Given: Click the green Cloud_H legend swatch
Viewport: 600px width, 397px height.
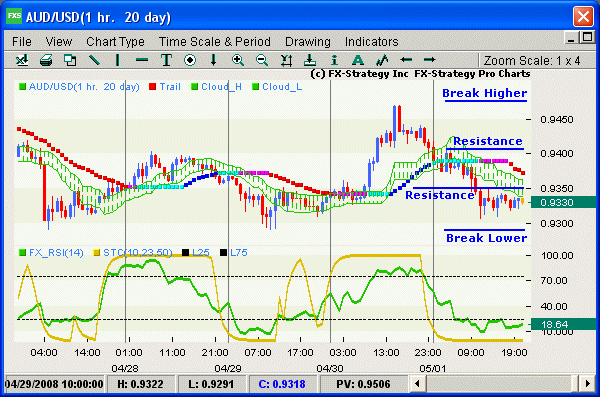Looking at the screenshot, I should (x=194, y=87).
